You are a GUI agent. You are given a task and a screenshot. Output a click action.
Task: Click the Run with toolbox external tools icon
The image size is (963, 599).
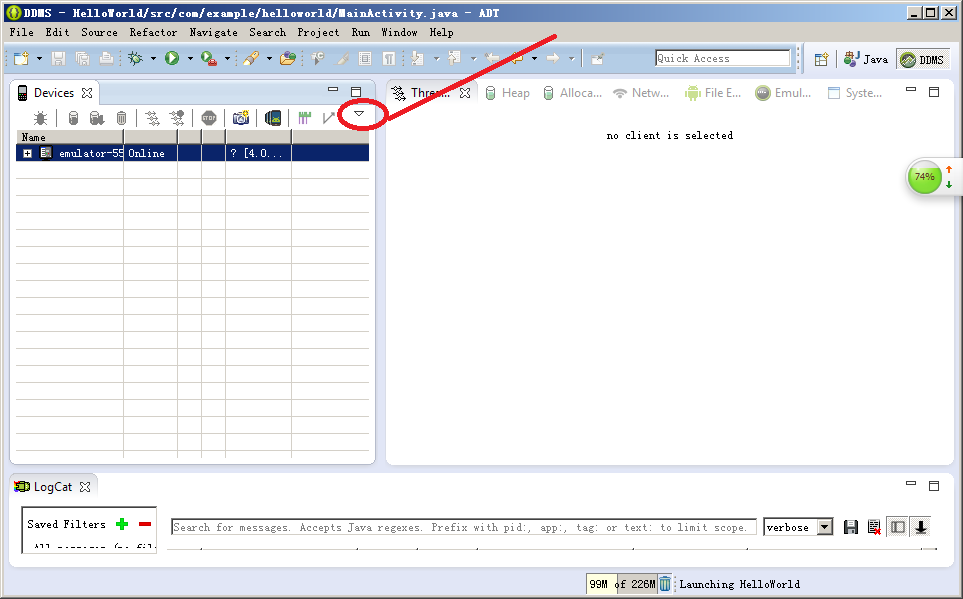click(209, 58)
